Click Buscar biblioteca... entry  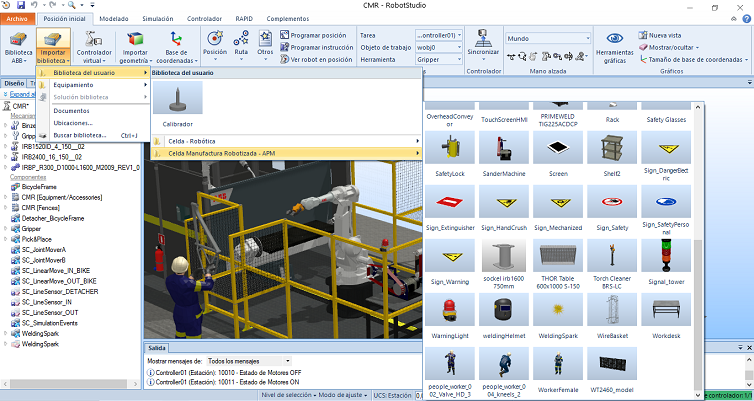93,135
